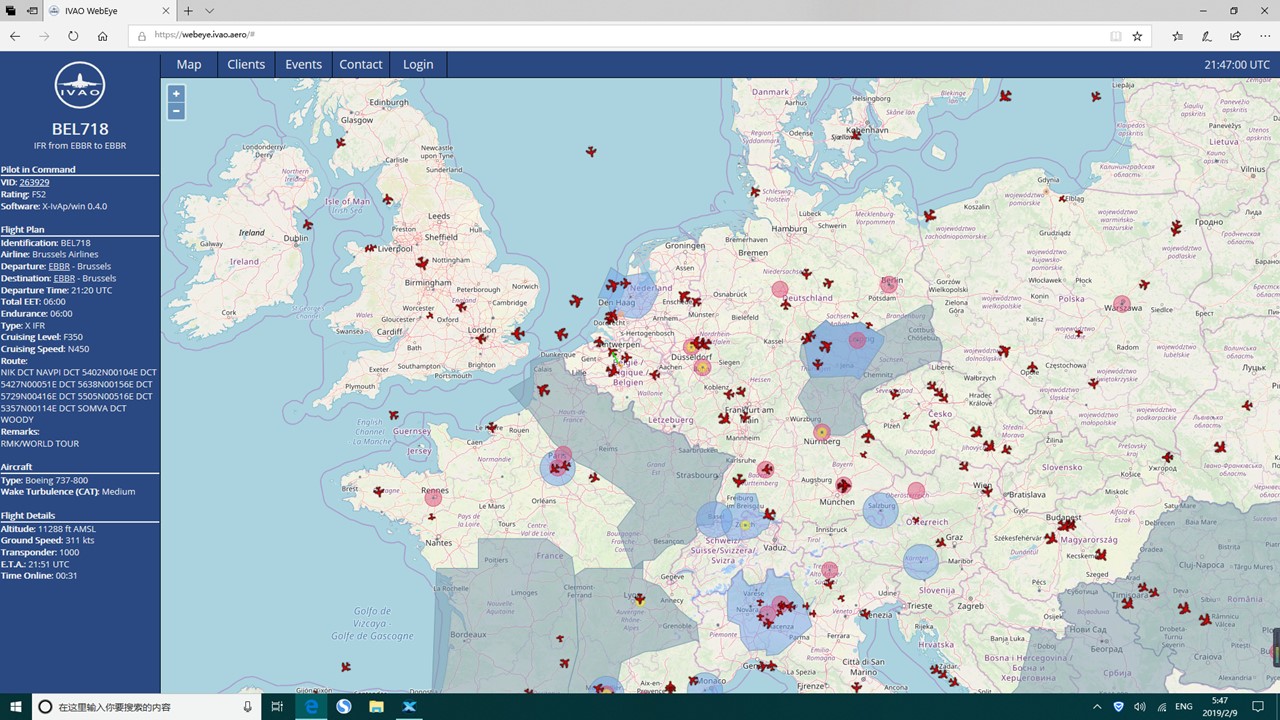Viewport: 1280px width, 720px height.
Task: Add notes to the page
Action: tap(1207, 36)
